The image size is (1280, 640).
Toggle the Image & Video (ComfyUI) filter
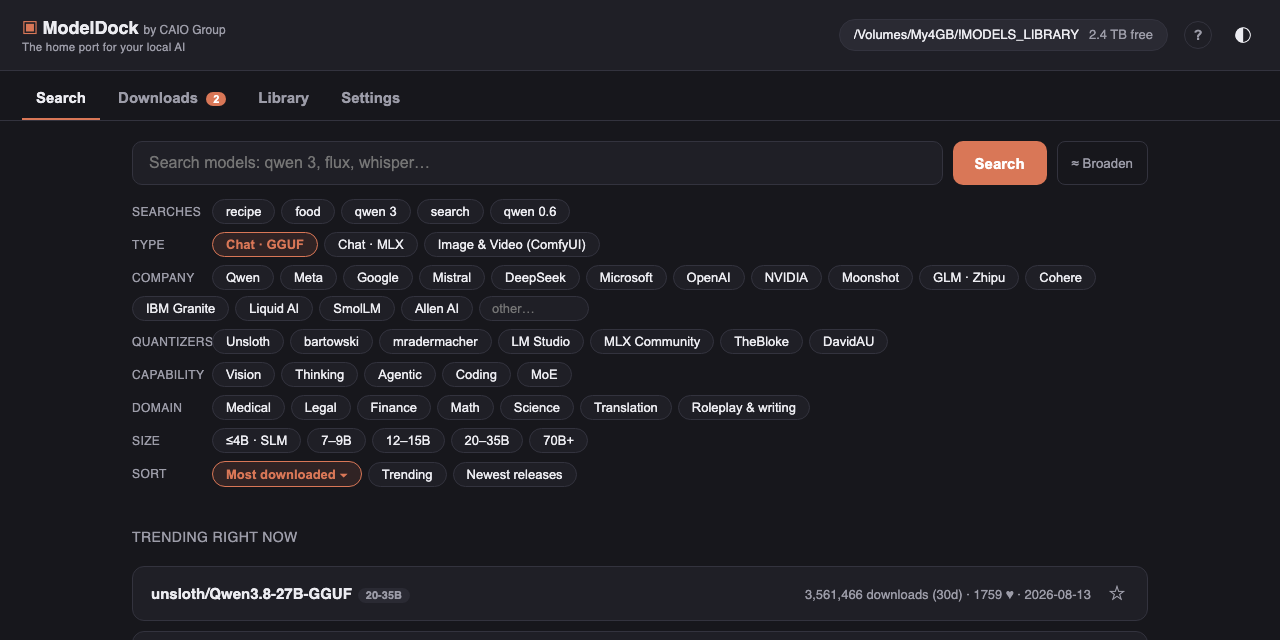click(x=512, y=244)
